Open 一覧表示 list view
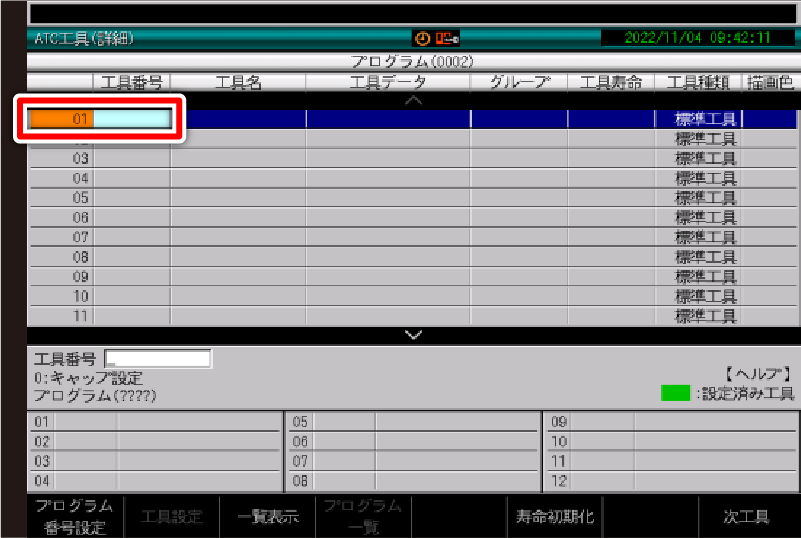Image resolution: width=801 pixels, height=538 pixels. click(266, 517)
